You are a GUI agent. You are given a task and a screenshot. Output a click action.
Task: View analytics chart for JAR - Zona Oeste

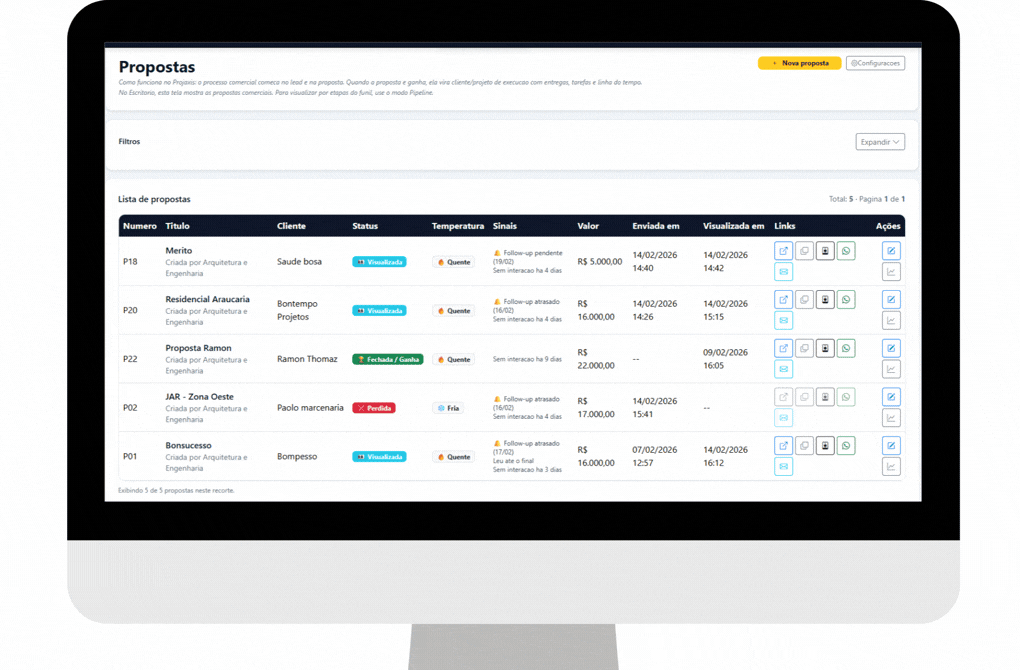point(891,418)
